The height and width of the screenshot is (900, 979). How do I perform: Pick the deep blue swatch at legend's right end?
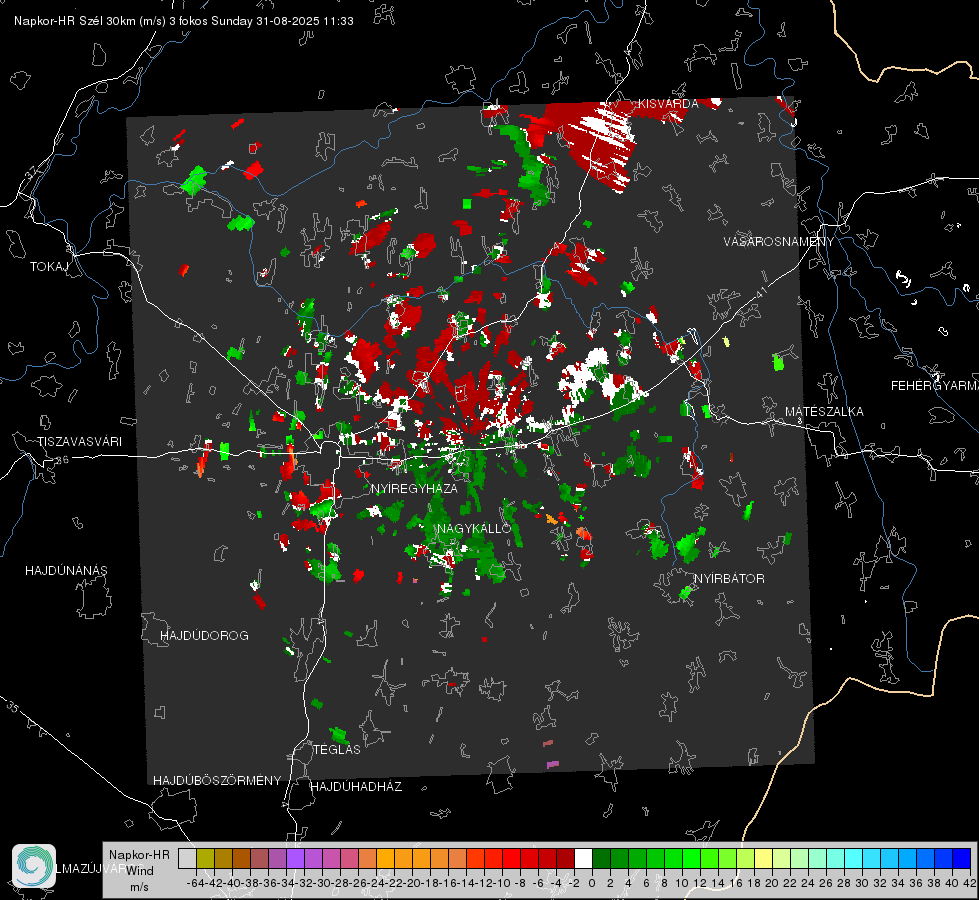coord(962,858)
